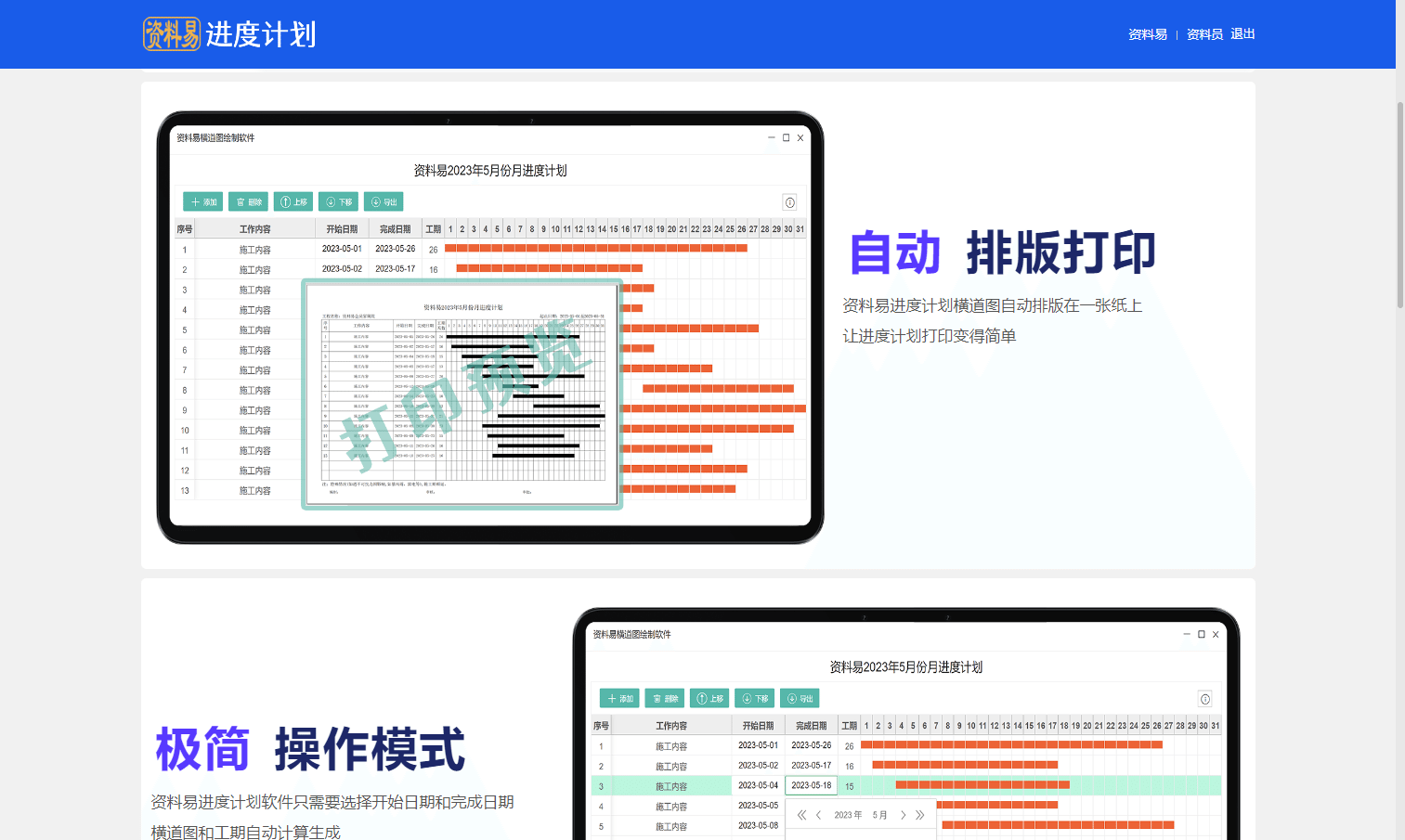The width and height of the screenshot is (1405, 840).
Task: Click the 资料易横道图绘制软件 title in the upper window
Action: pyautogui.click(x=215, y=137)
